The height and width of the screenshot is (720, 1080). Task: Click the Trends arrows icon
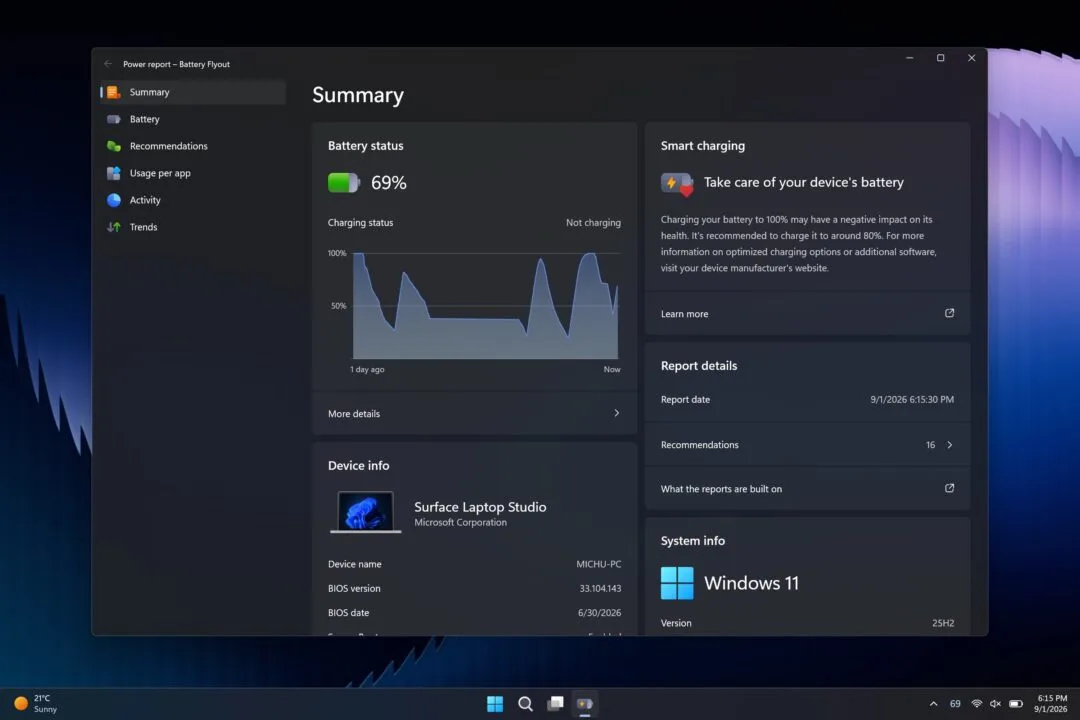(x=114, y=227)
